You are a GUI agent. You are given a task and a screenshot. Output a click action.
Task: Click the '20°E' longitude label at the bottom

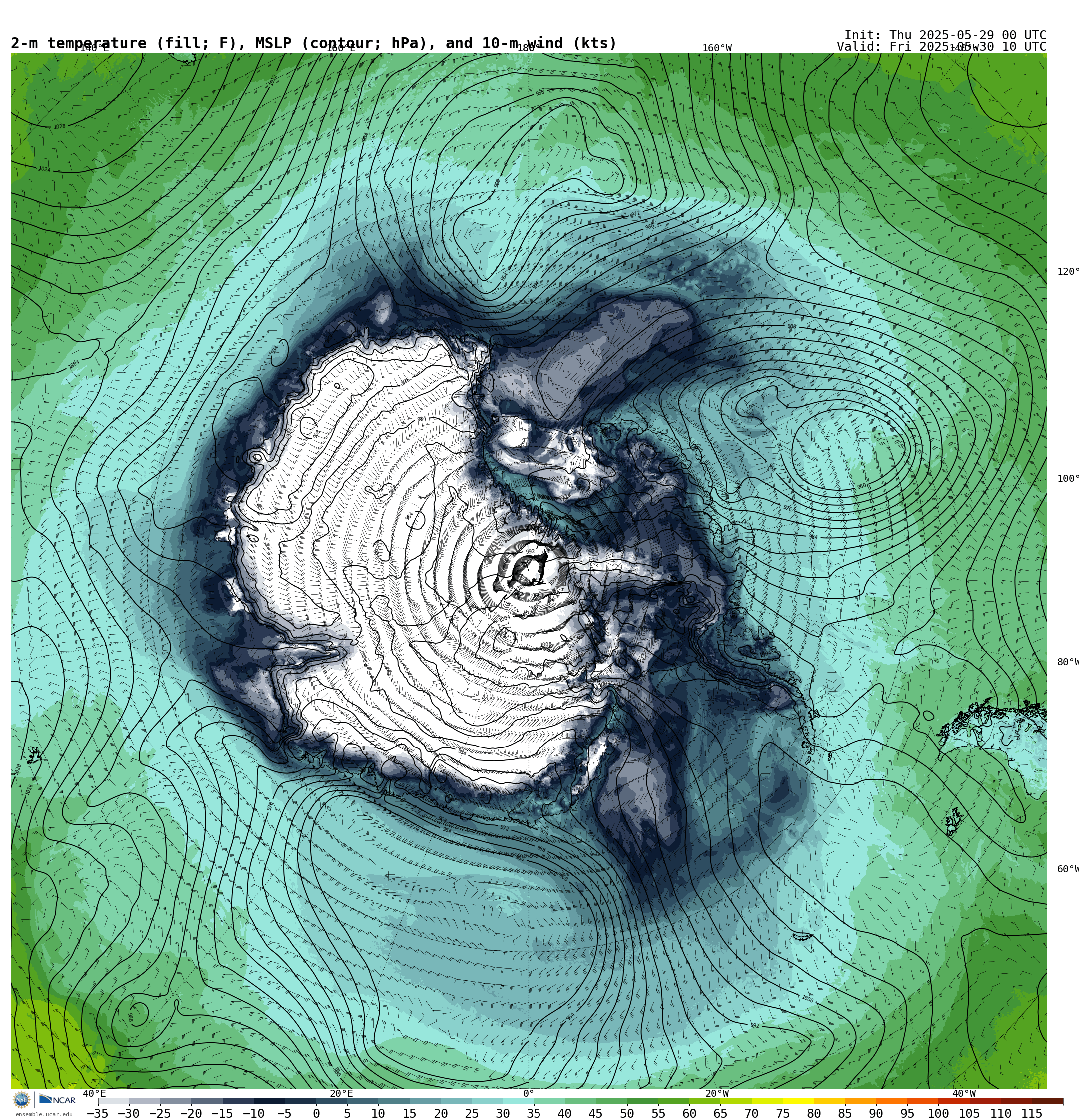341,1093
